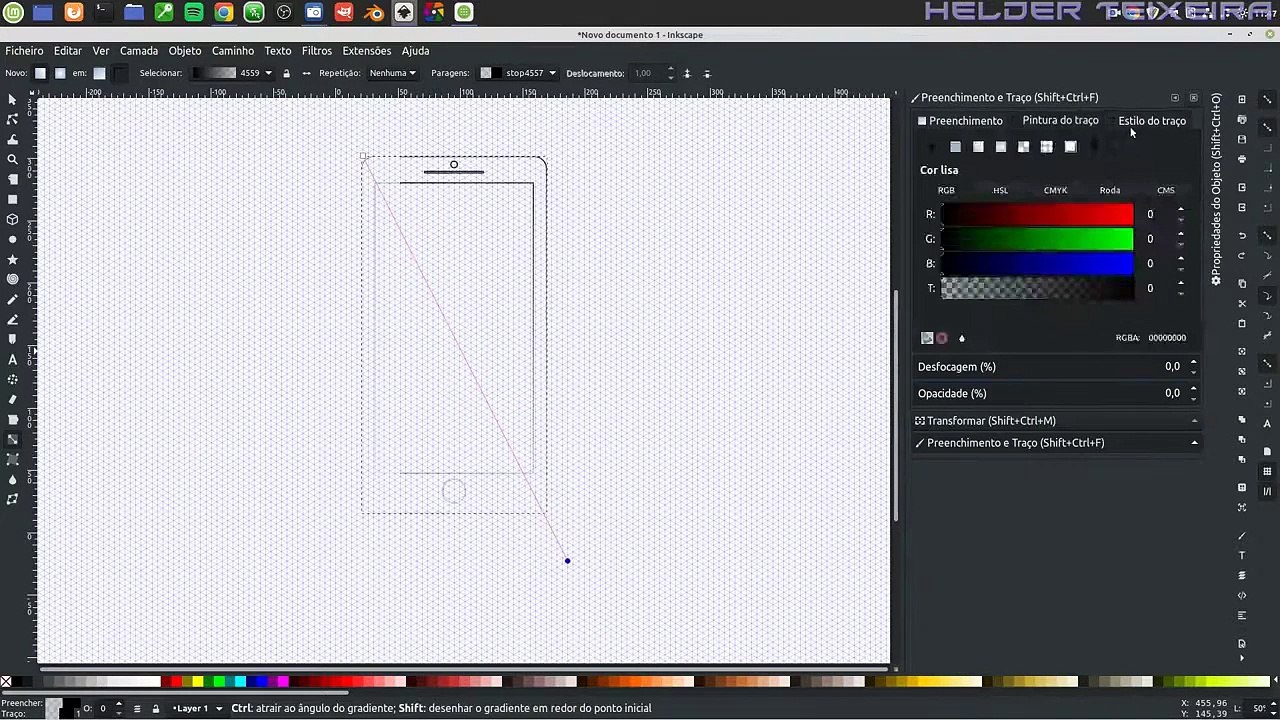Select the Spiral tool
Viewport: 1280px width, 720px height.
12,279
